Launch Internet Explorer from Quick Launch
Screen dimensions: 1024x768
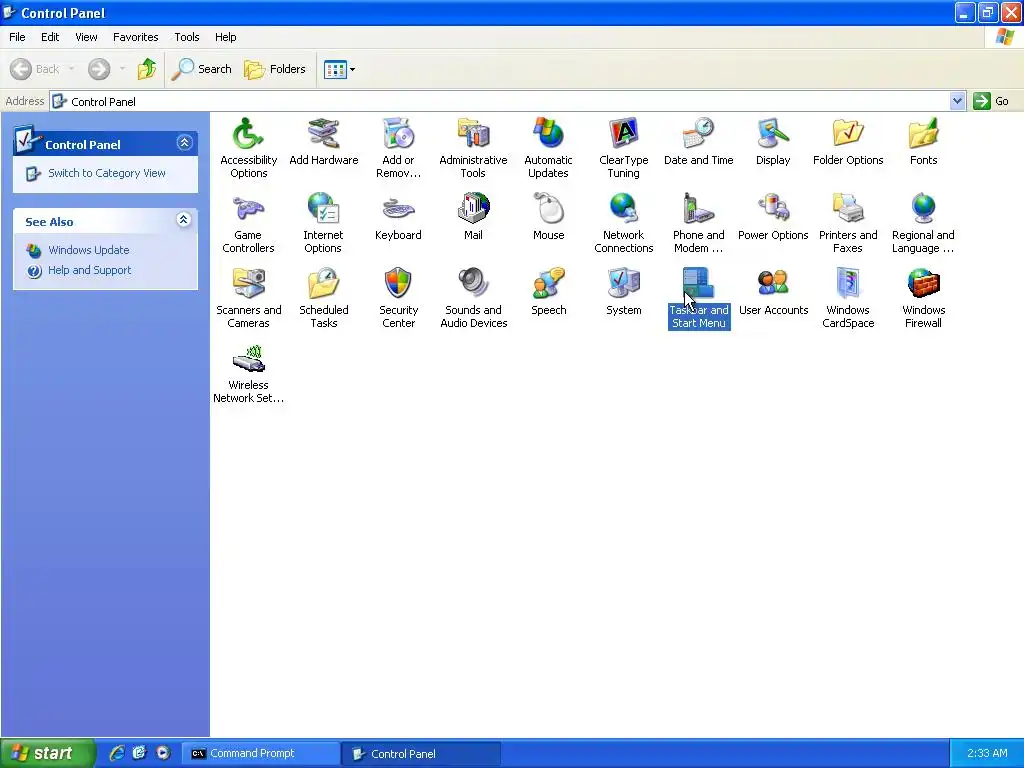tap(117, 753)
